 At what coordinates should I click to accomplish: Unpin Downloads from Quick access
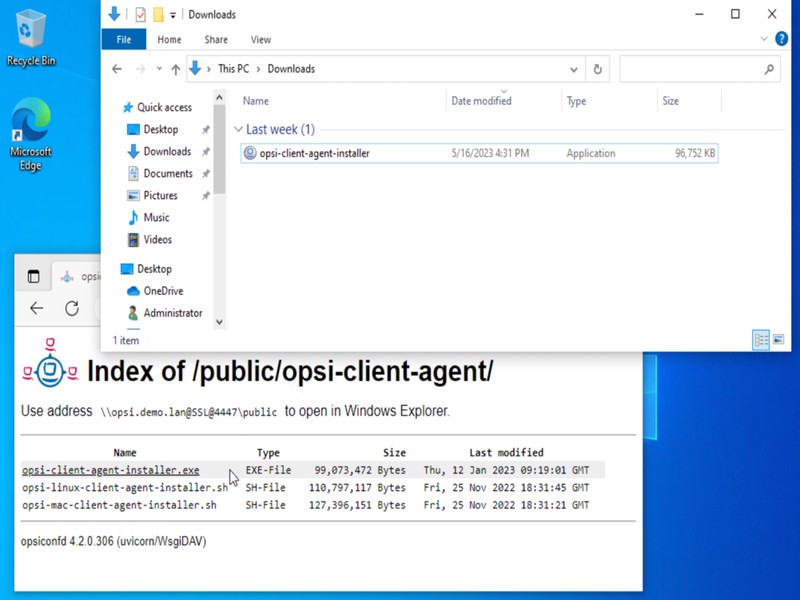point(204,151)
